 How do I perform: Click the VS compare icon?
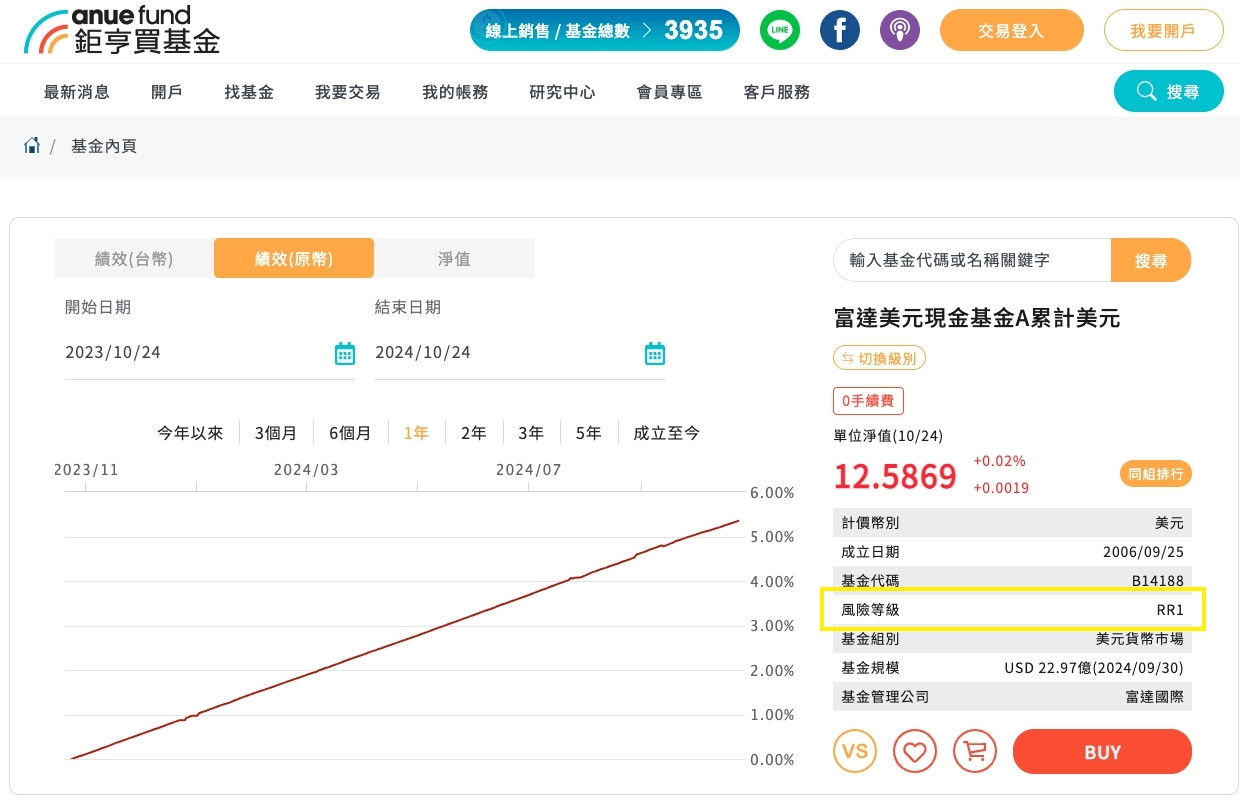(855, 751)
